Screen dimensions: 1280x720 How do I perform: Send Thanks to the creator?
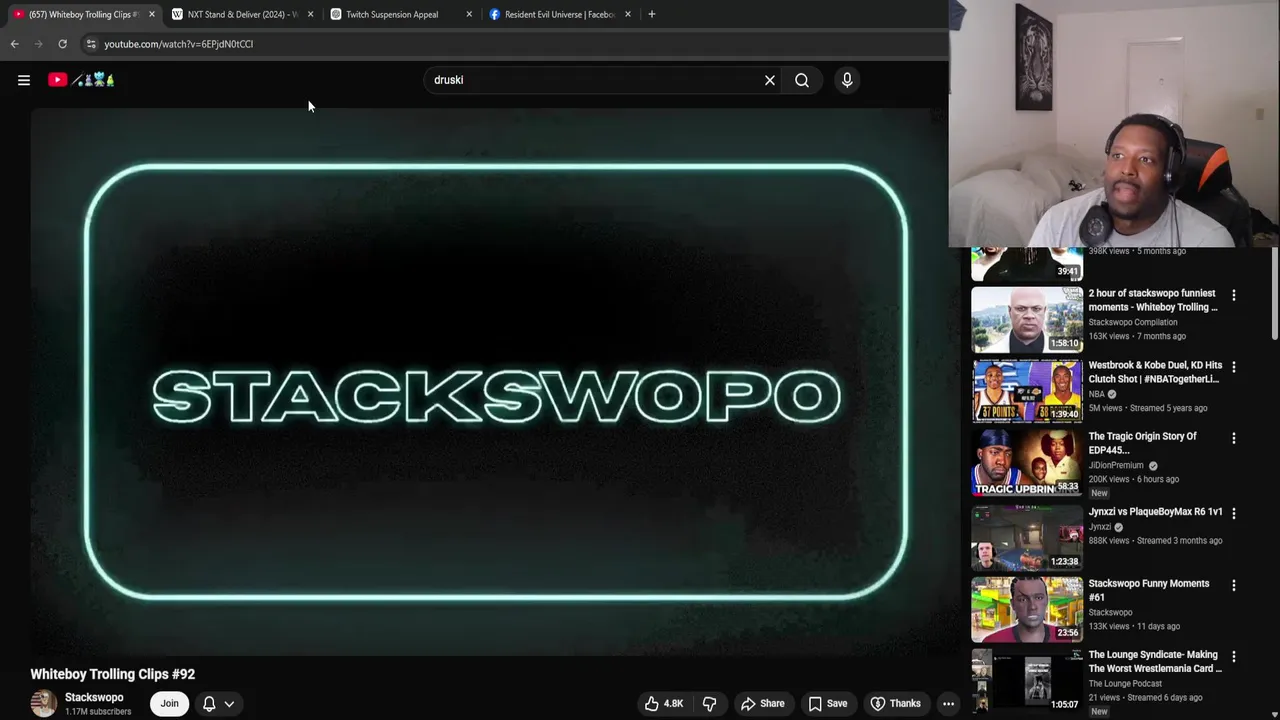(895, 704)
